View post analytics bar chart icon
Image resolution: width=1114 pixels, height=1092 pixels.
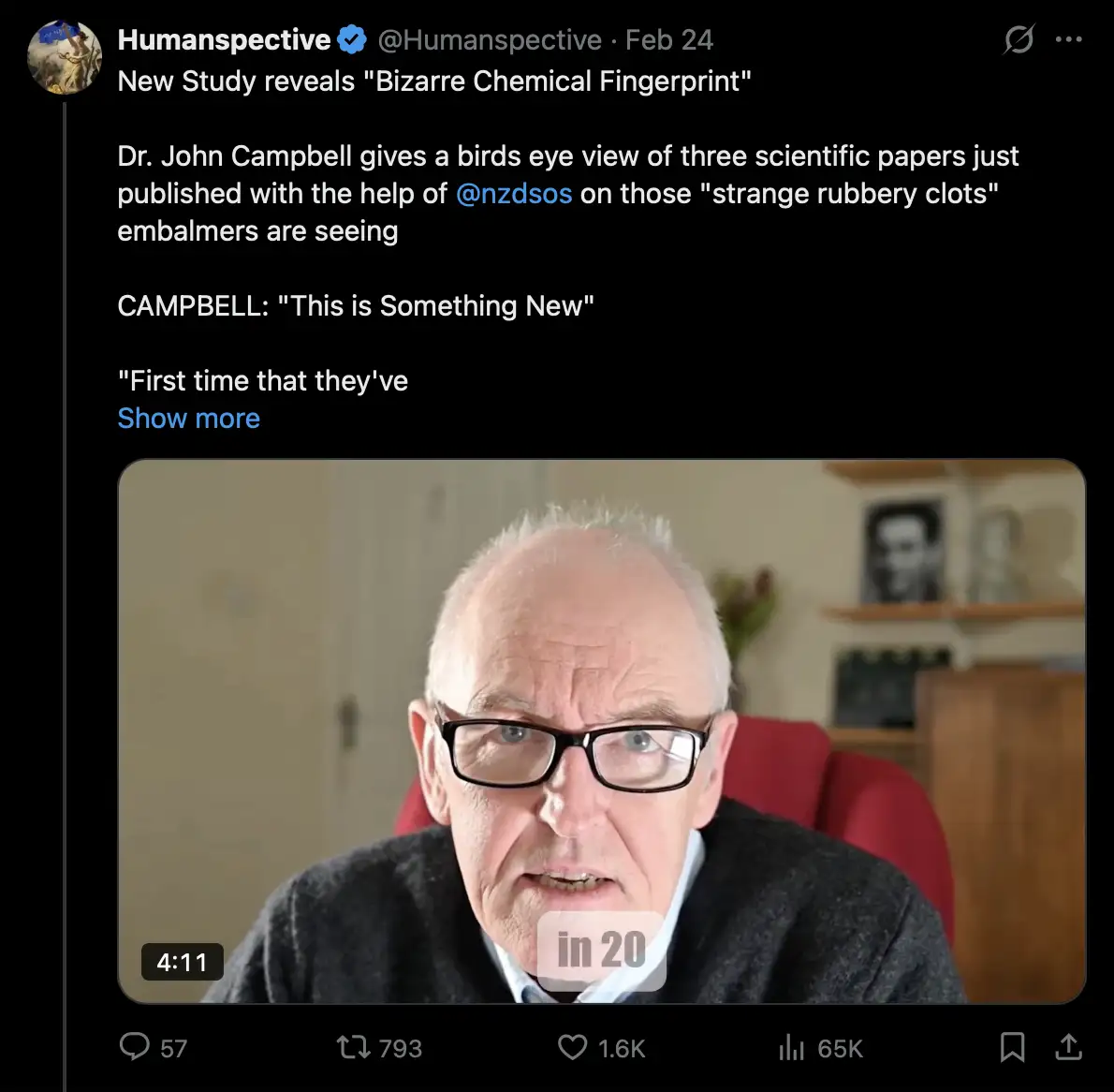(791, 1047)
